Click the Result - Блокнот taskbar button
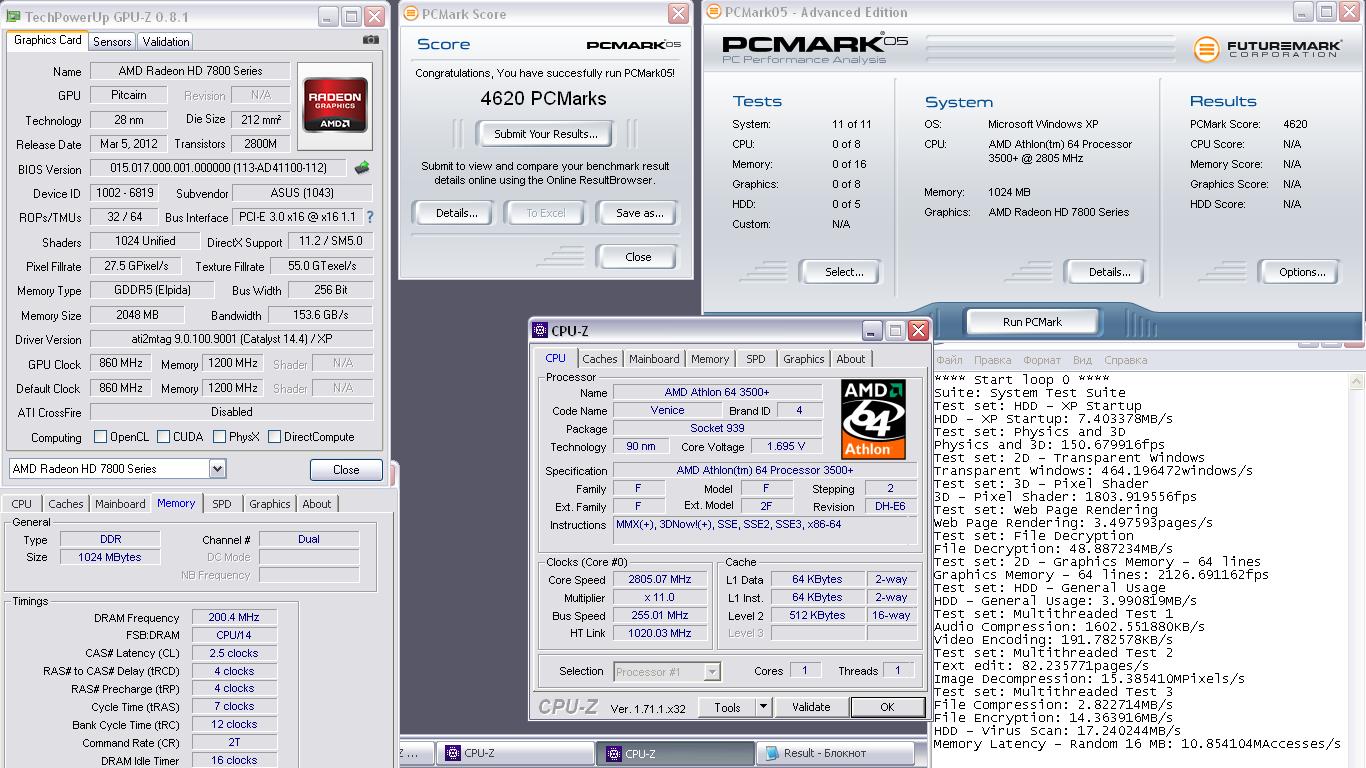 835,753
